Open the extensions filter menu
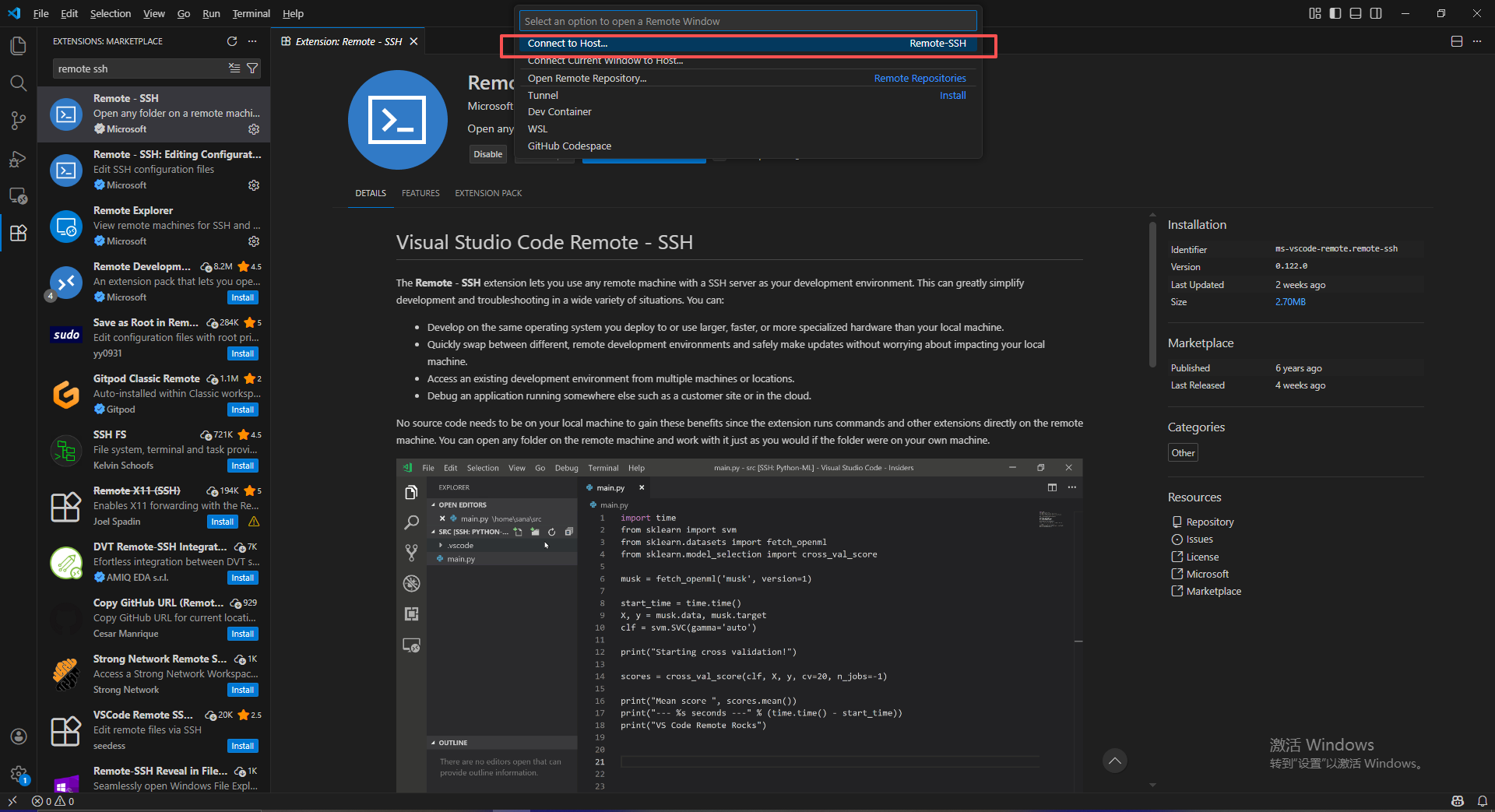Screen dimensions: 1495x812 [252, 69]
